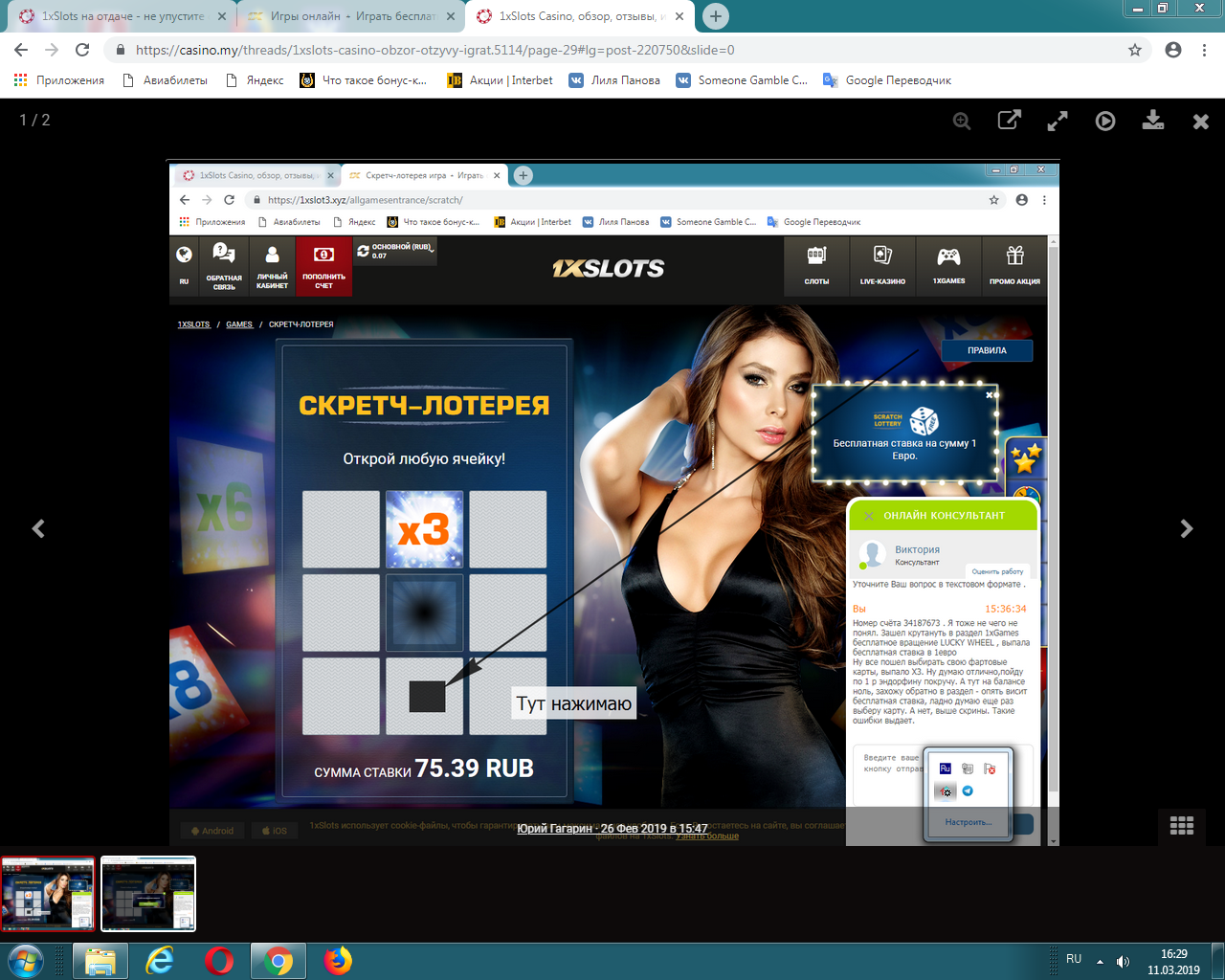Show hidden system tray icons

(1100, 961)
